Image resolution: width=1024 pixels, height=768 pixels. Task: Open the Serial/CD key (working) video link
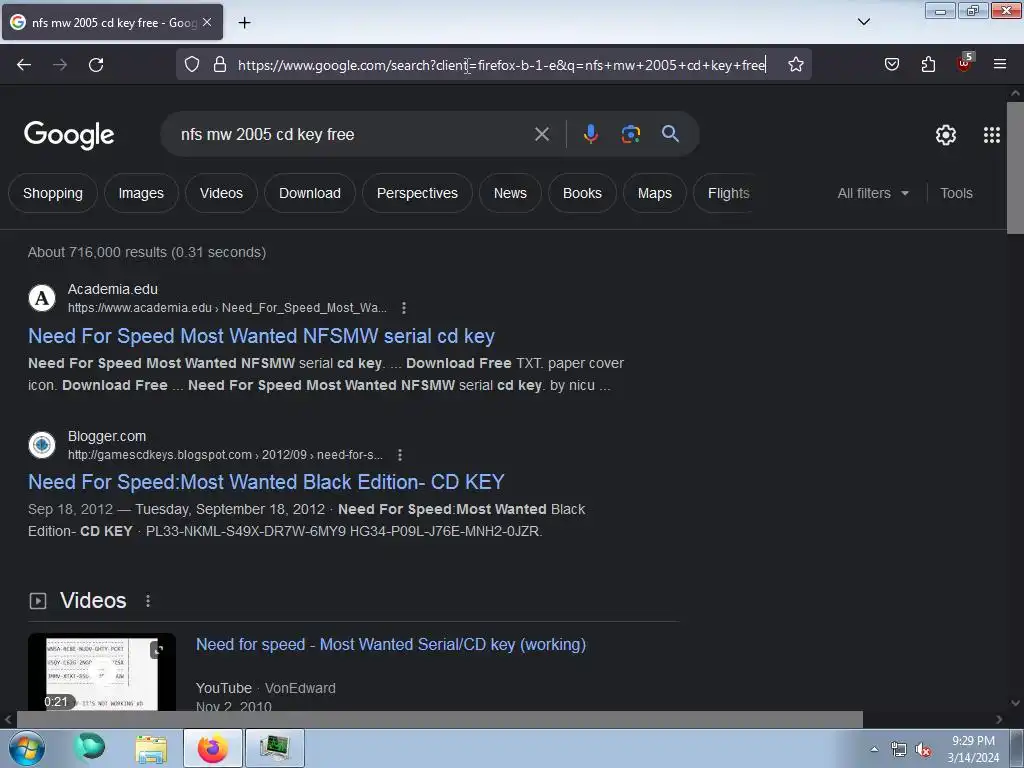coord(391,645)
